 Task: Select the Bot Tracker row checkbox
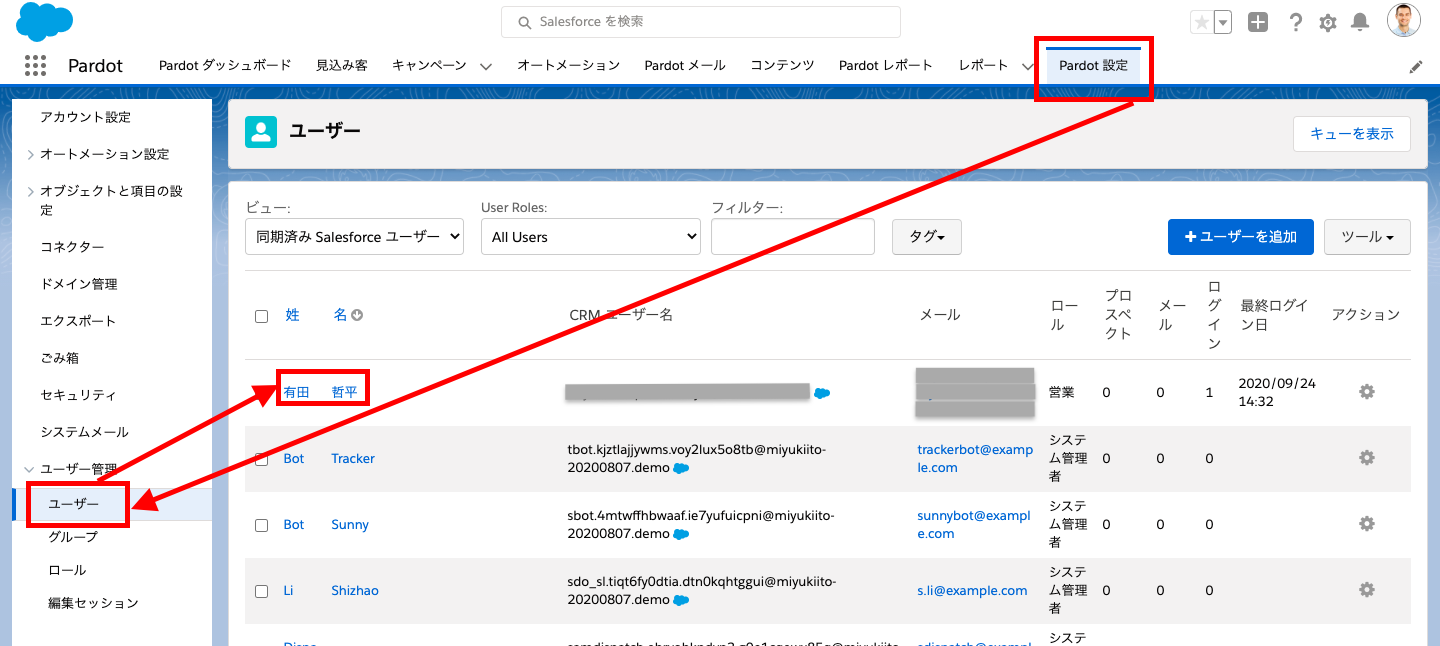click(262, 459)
